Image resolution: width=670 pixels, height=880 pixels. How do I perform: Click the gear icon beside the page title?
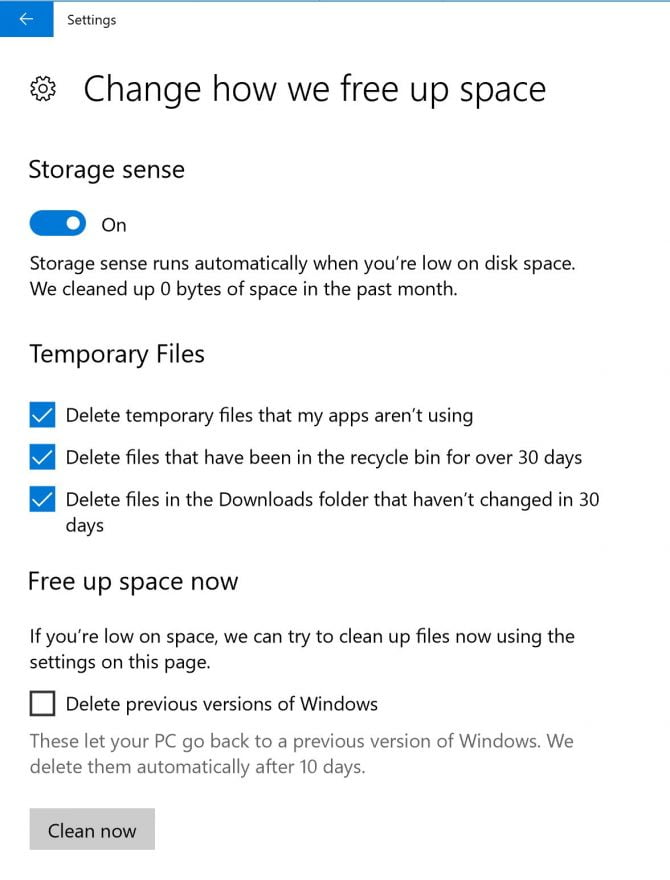coord(43,89)
